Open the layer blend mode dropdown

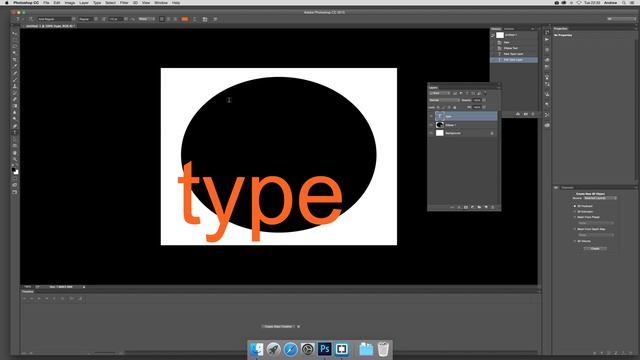(x=444, y=100)
